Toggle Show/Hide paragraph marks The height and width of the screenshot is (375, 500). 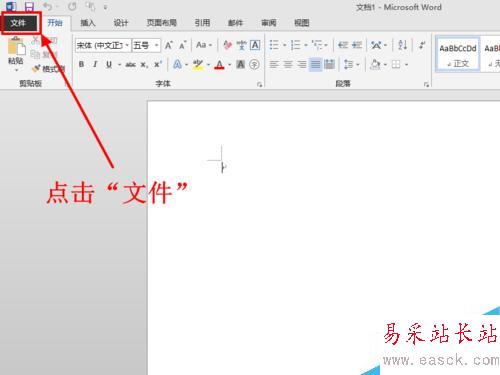422,45
